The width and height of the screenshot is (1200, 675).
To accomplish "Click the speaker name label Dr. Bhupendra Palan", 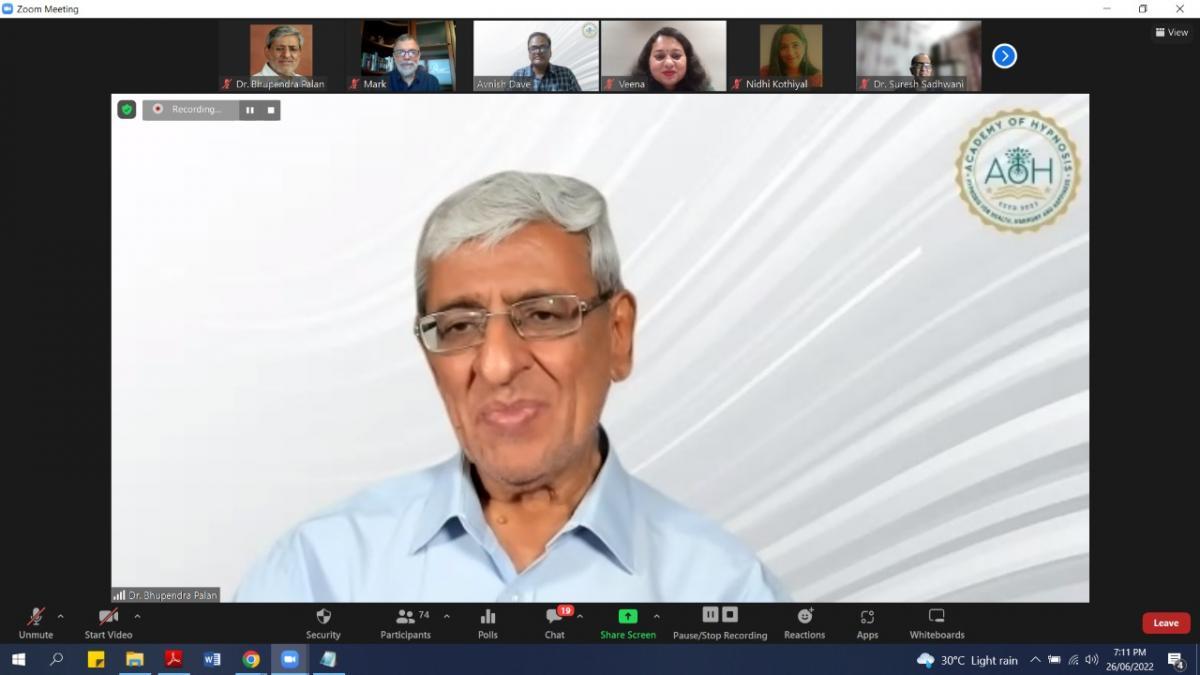I will (173, 595).
